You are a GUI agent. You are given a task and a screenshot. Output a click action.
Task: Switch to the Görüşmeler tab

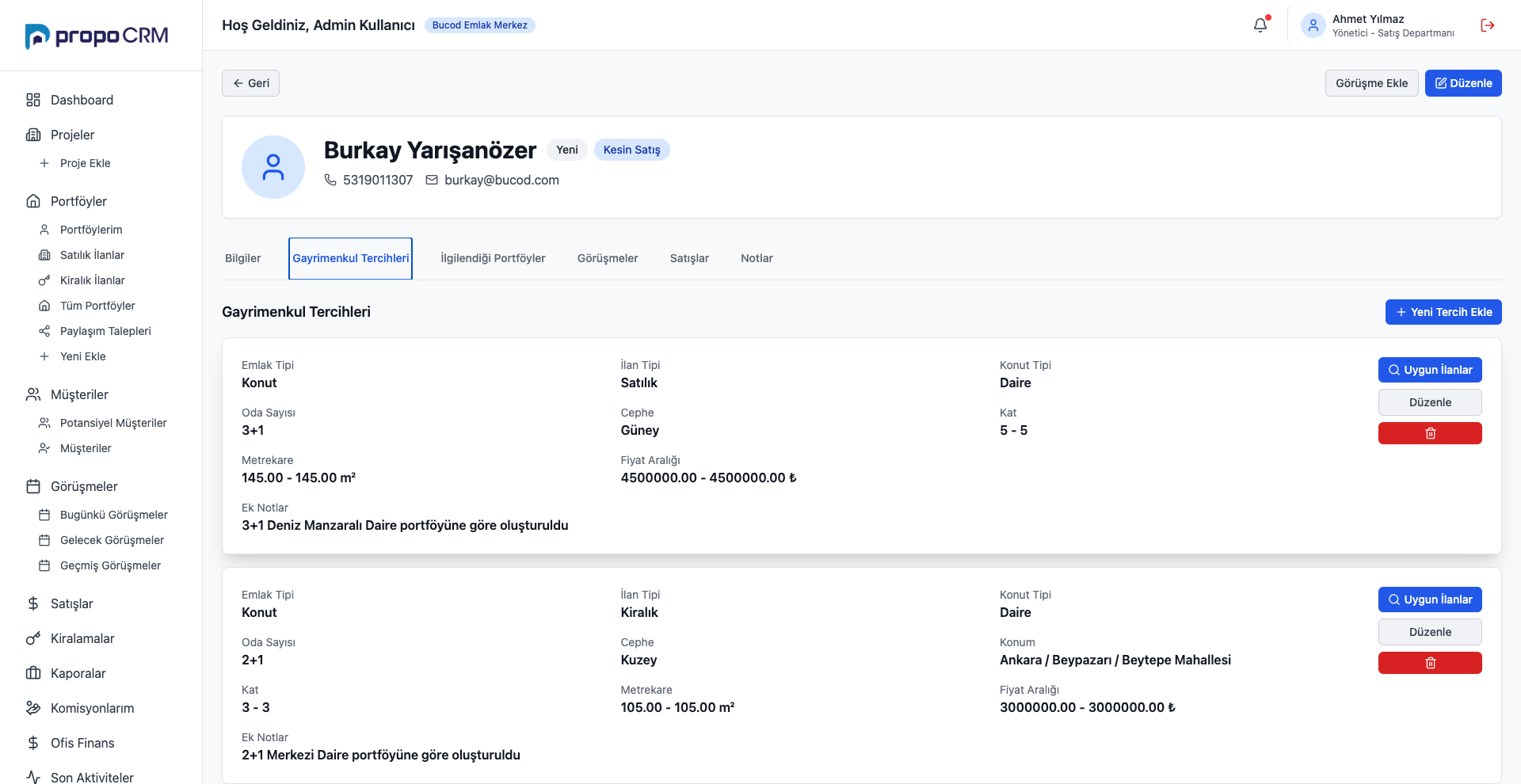click(608, 258)
